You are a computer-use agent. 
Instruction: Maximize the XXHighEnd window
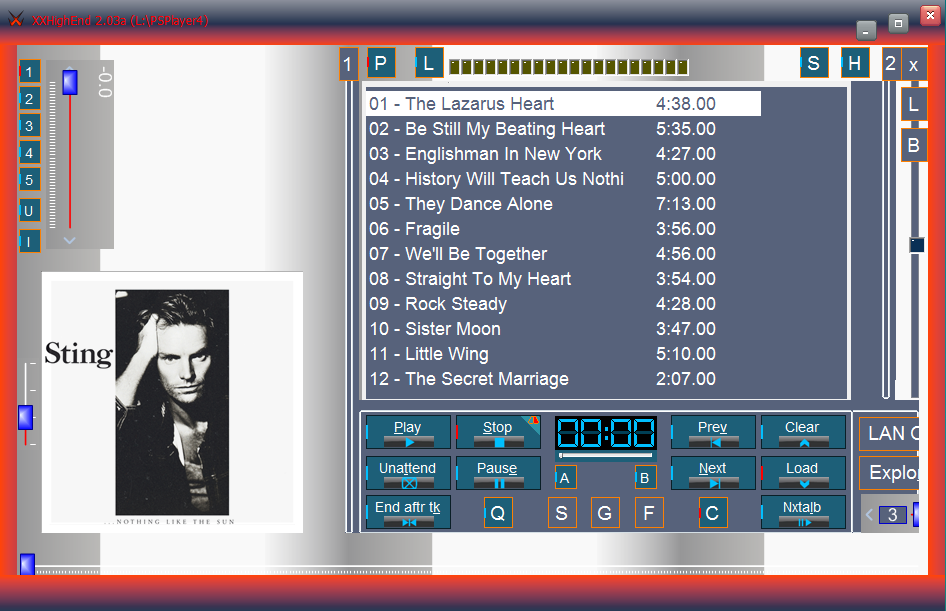tap(898, 24)
